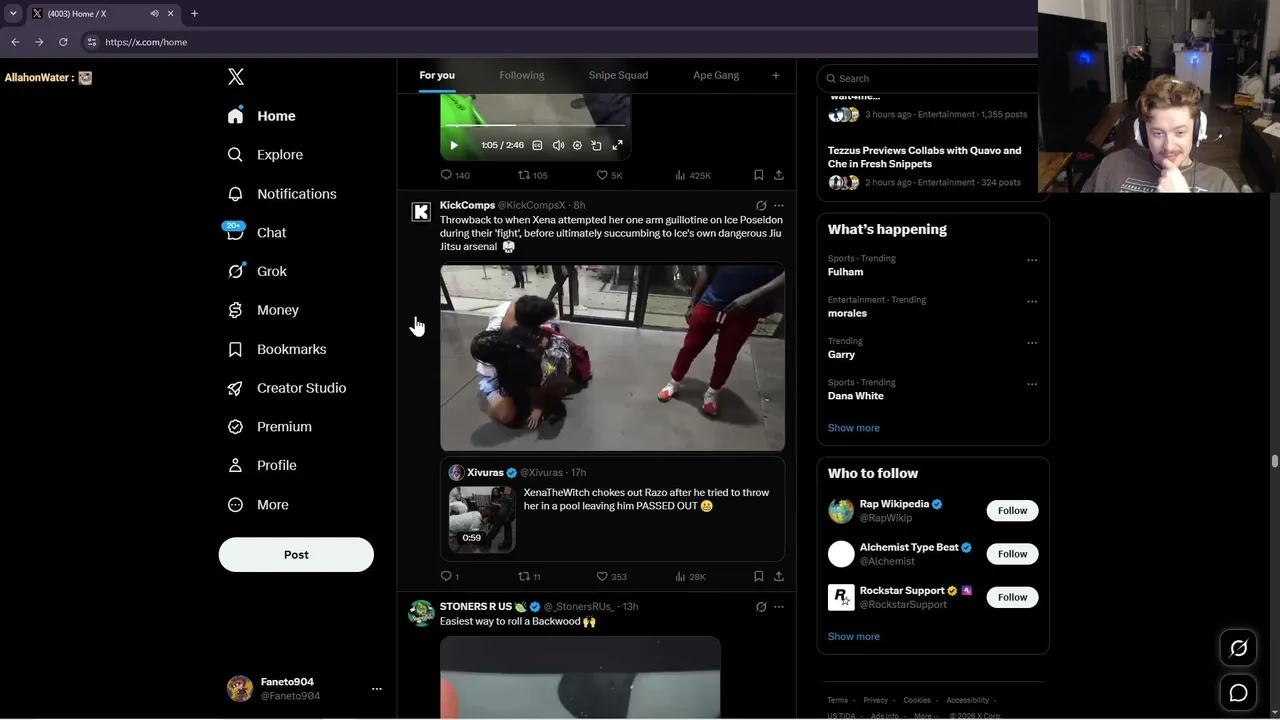Image resolution: width=1280 pixels, height=720 pixels.
Task: Go to Bookmarks in the sidebar
Action: point(277,349)
